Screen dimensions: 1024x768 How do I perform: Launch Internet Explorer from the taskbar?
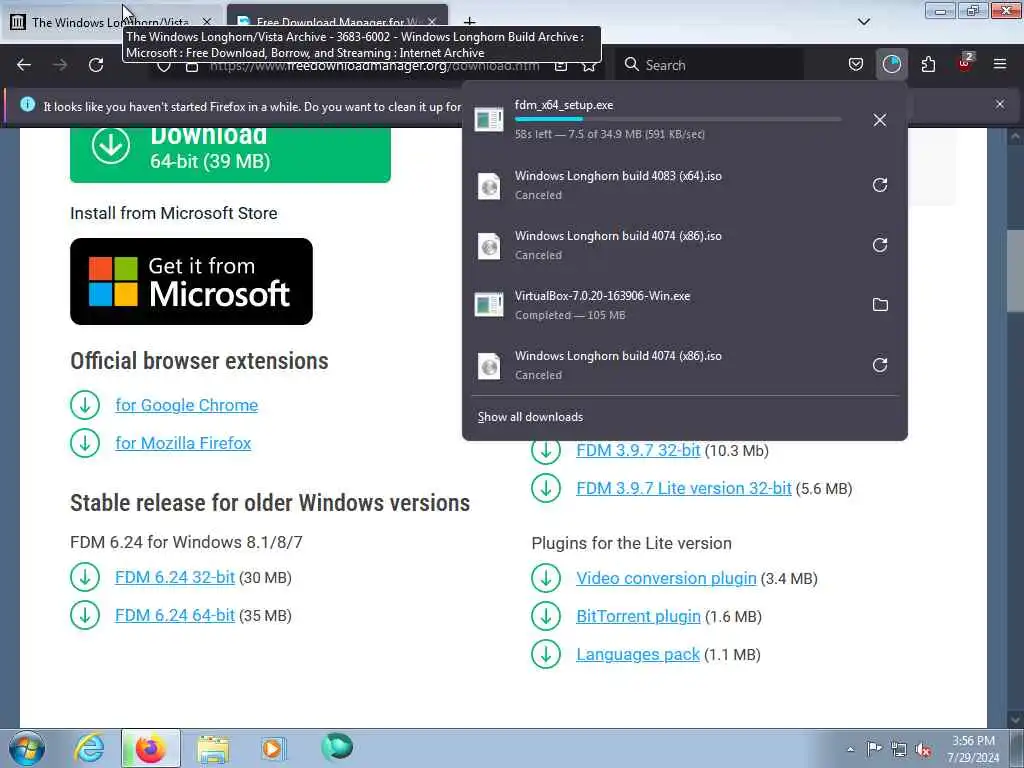tap(89, 748)
